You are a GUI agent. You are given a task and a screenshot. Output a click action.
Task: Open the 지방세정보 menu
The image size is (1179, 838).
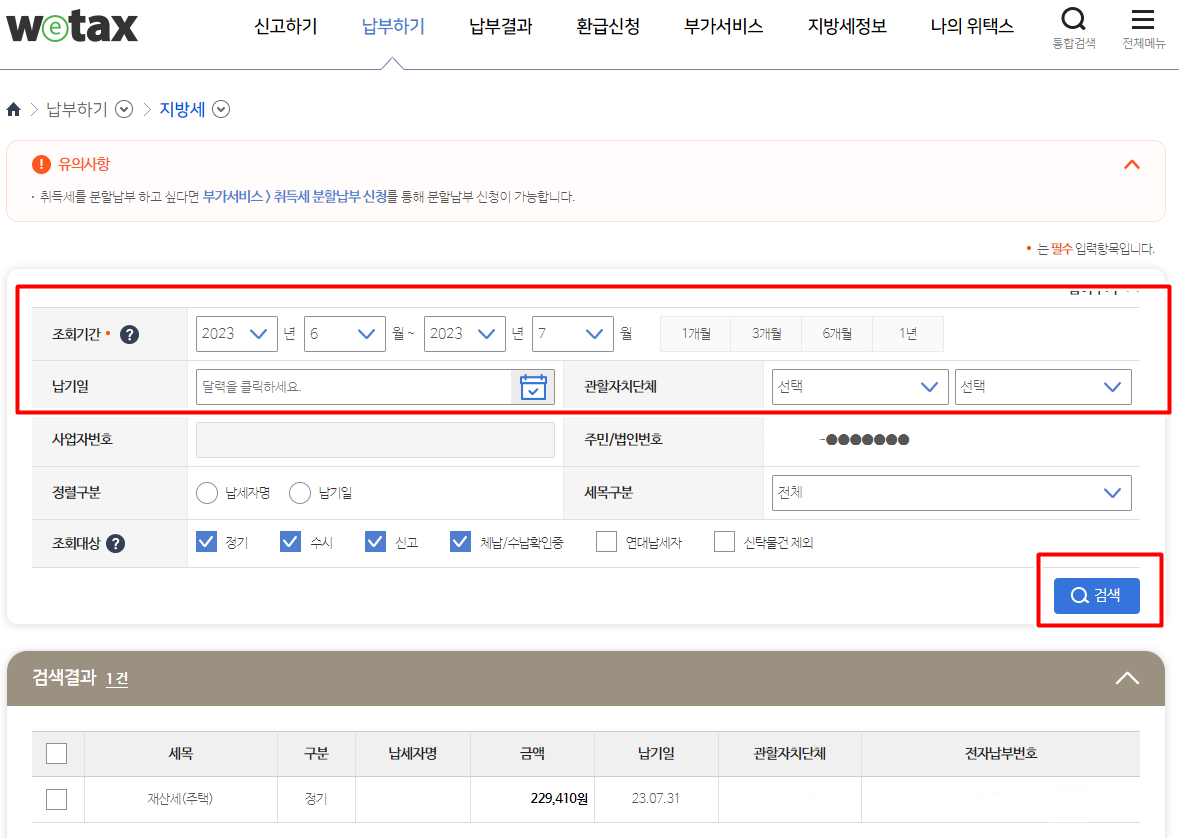tap(846, 27)
